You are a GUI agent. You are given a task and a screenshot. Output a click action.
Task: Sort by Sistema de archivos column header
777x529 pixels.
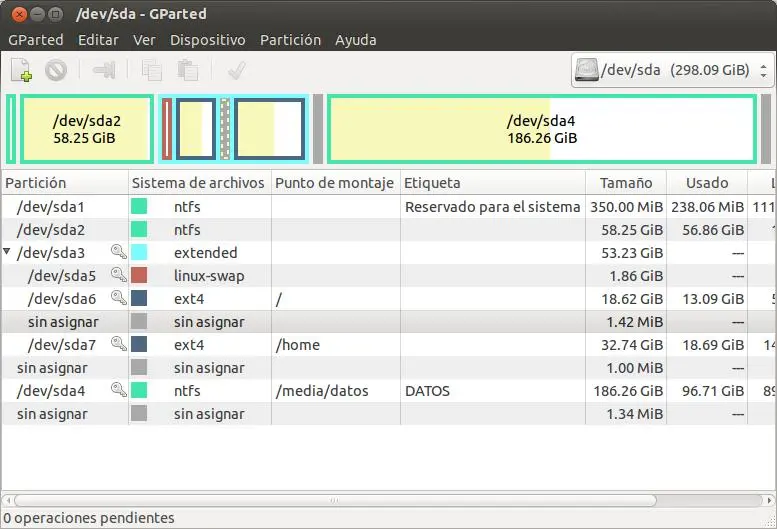pyautogui.click(x=200, y=183)
